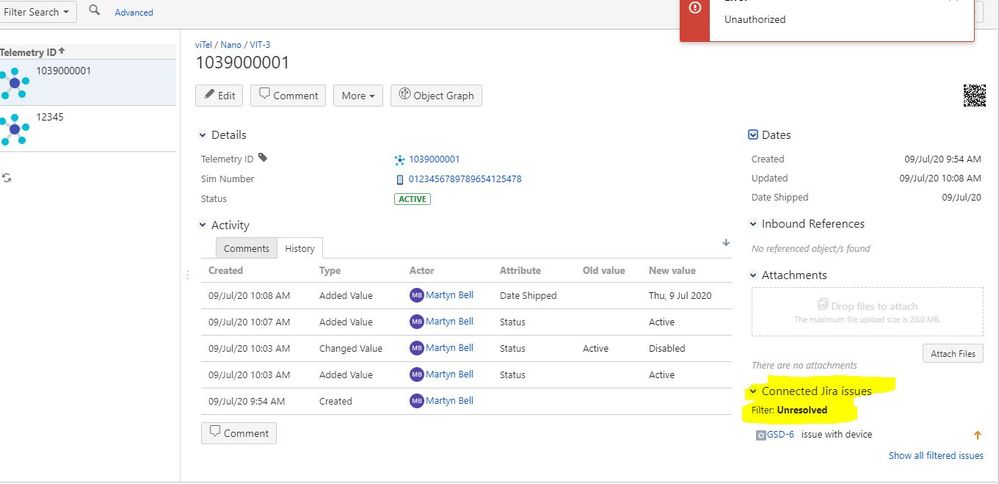This screenshot has width=999, height=484.
Task: Click the Attach Files button
Action: [x=952, y=353]
